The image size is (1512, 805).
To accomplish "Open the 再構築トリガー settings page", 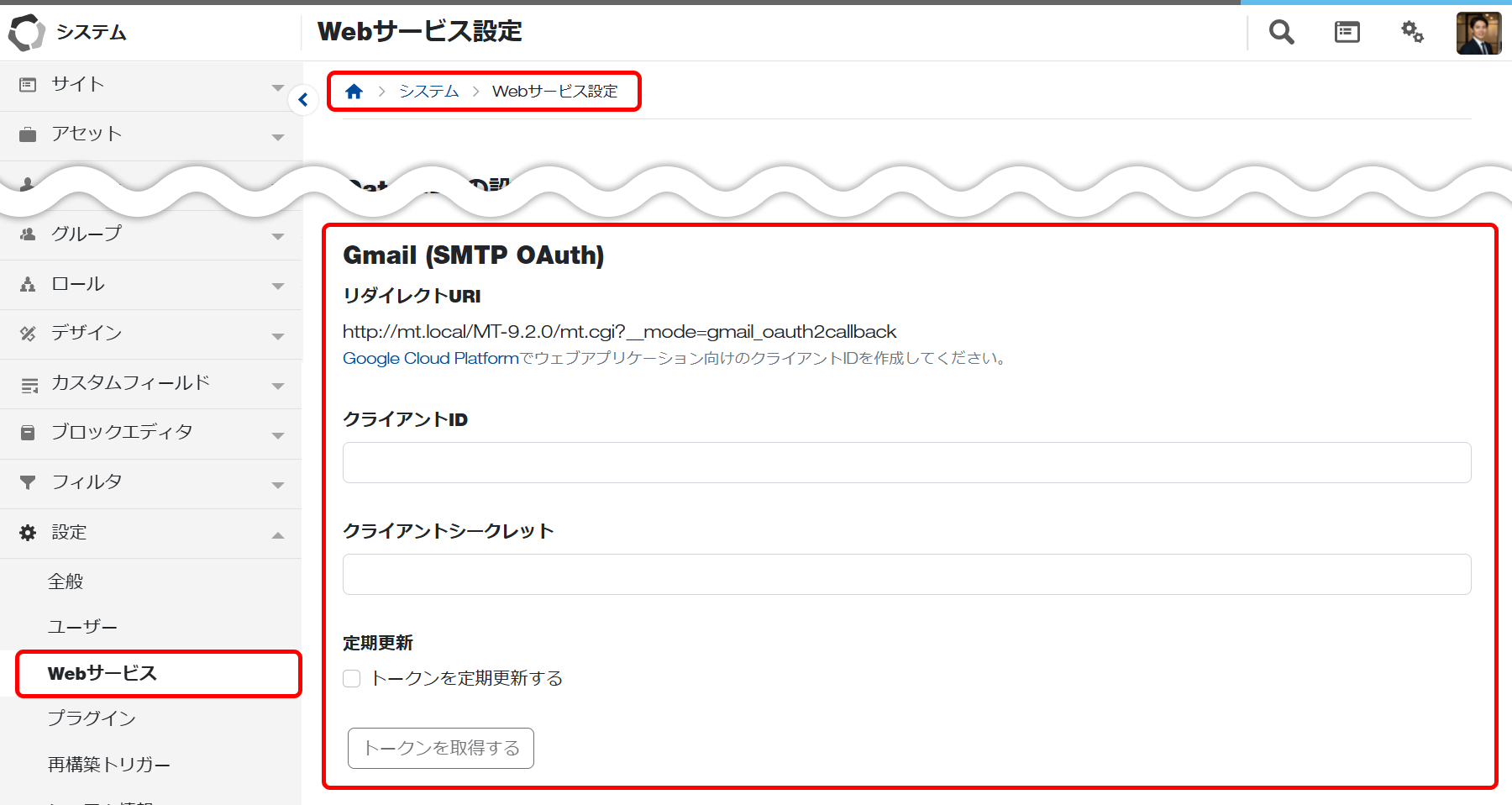I will coord(109,765).
